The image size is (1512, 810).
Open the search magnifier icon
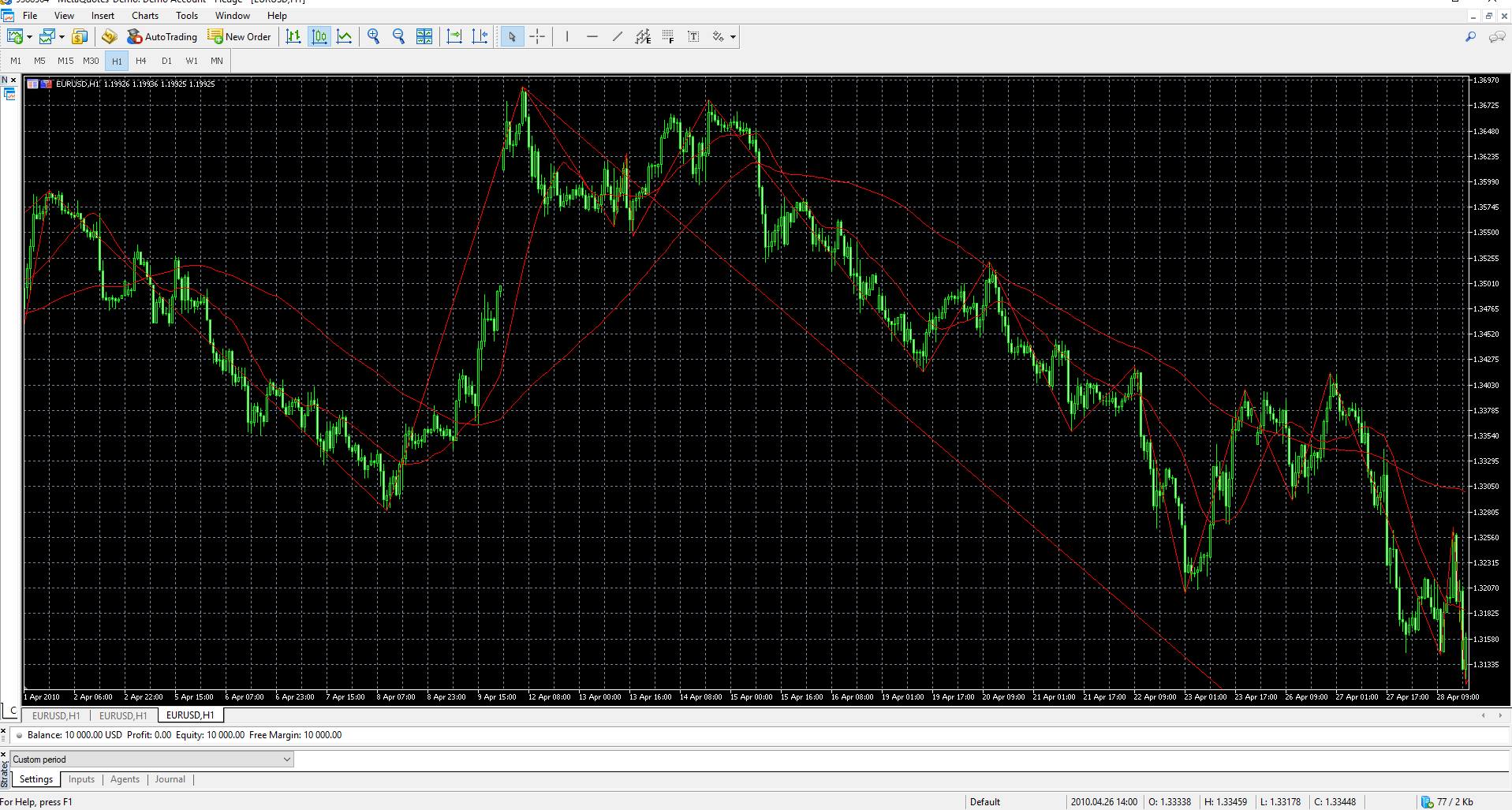click(x=1470, y=36)
